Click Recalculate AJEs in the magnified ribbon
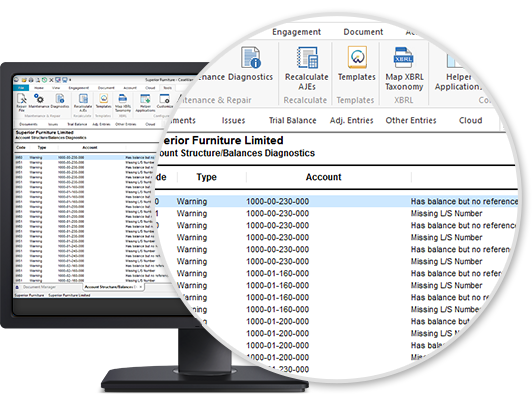This screenshot has height=400, width=532. click(x=307, y=68)
